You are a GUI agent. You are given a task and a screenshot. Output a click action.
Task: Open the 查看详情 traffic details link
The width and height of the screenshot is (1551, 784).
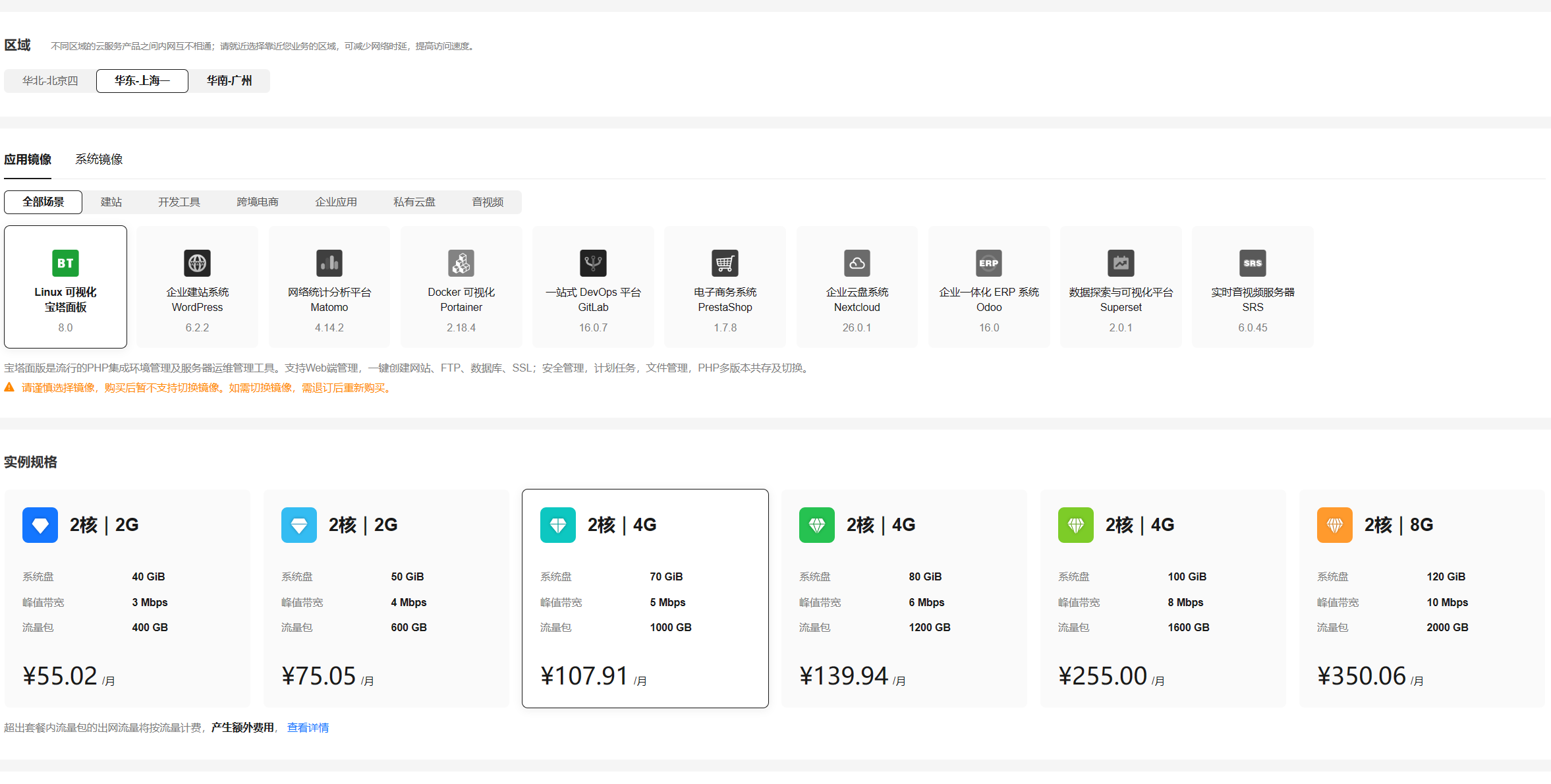pyautogui.click(x=308, y=727)
